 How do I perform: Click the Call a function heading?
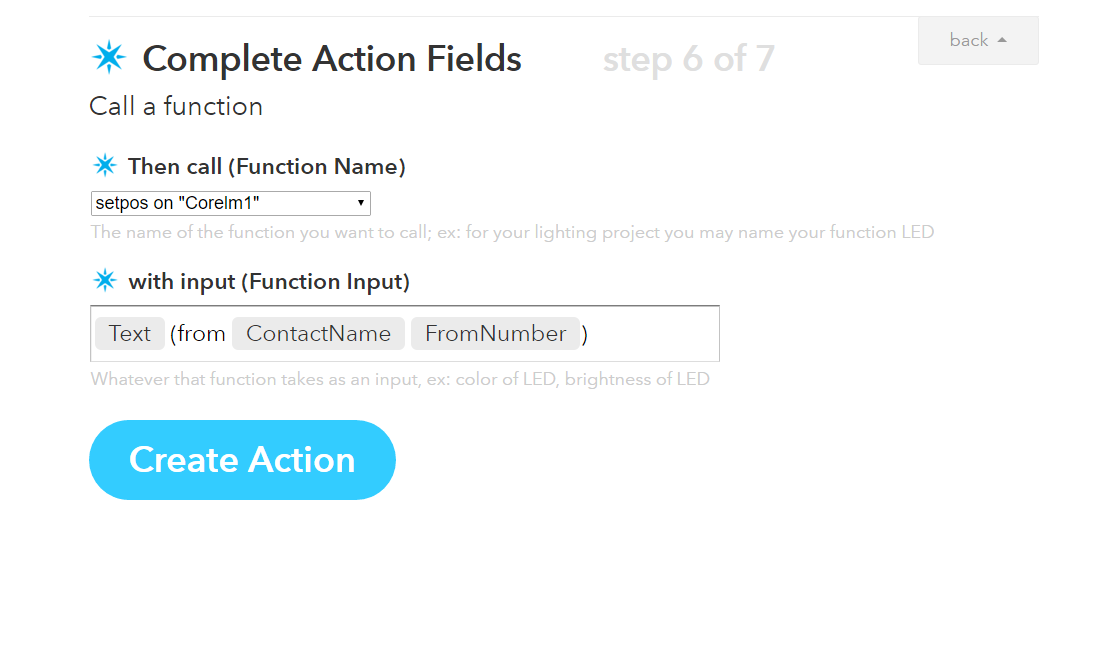pos(176,106)
